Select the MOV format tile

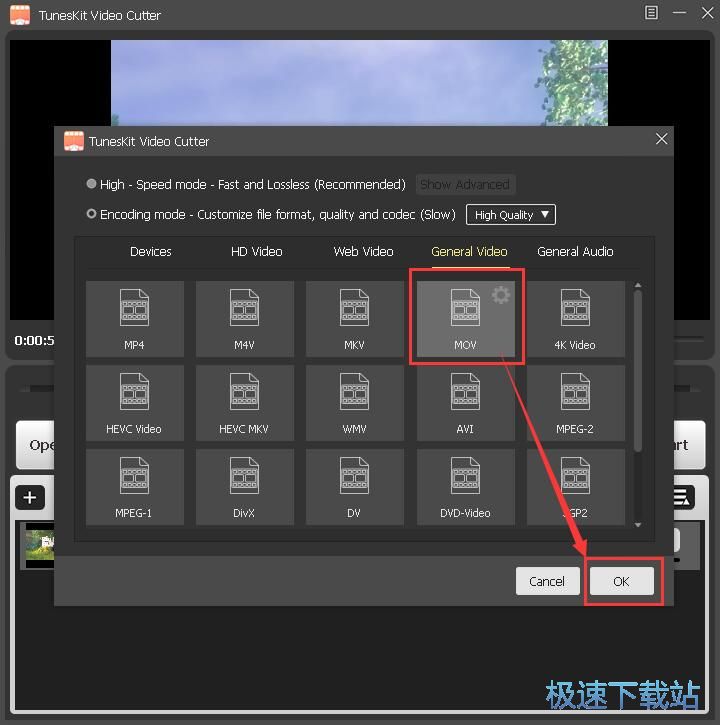click(465, 318)
